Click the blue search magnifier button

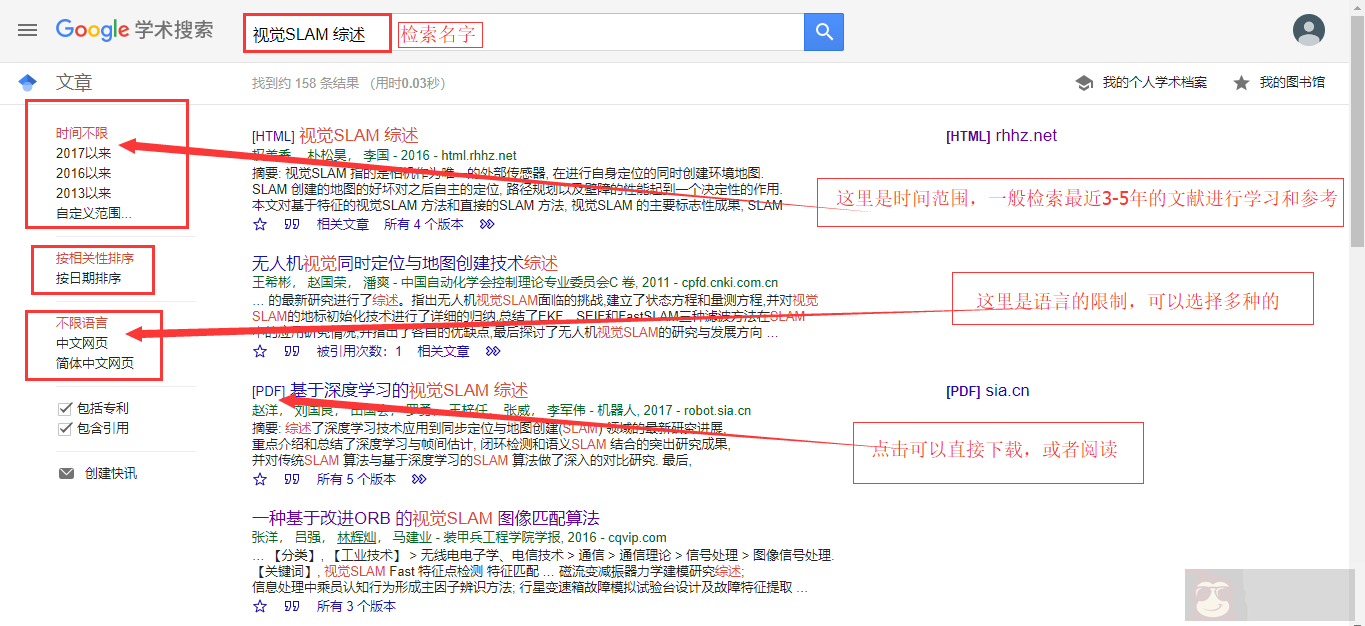(x=824, y=32)
